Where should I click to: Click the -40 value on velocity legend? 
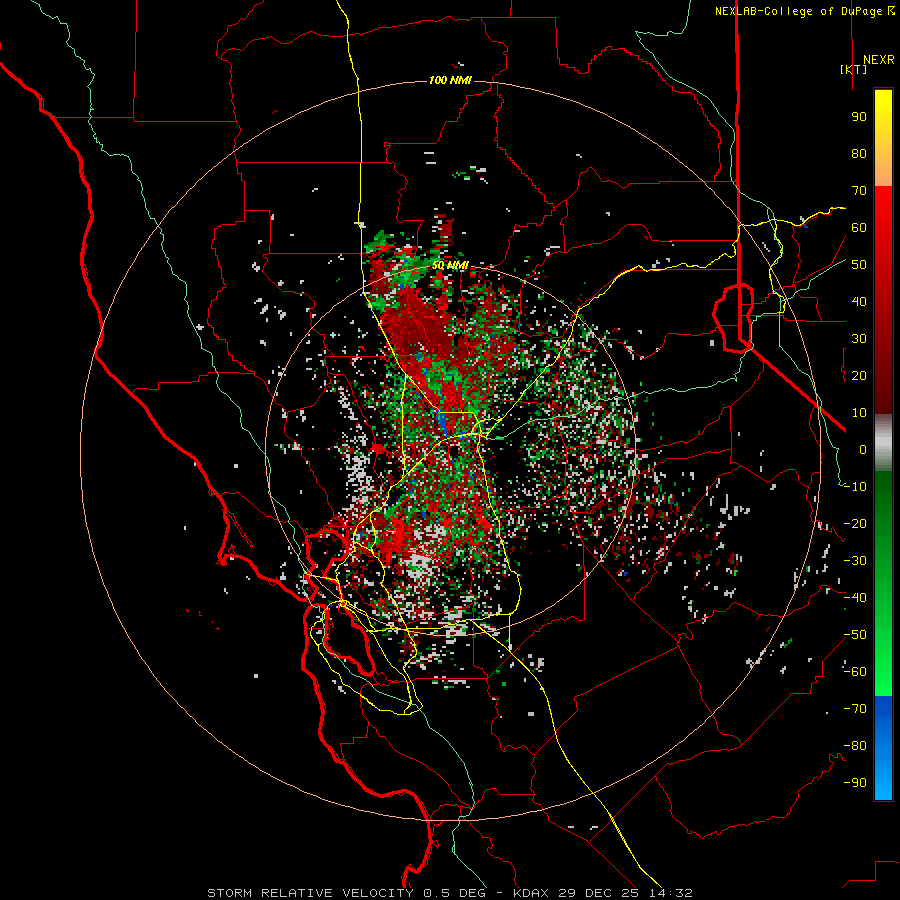click(x=855, y=598)
